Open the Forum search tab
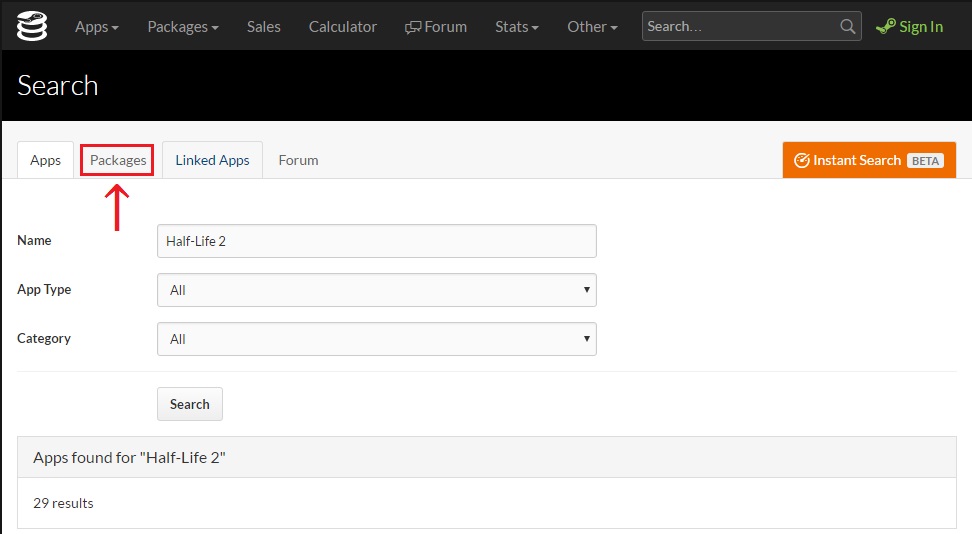972x534 pixels. tap(298, 160)
